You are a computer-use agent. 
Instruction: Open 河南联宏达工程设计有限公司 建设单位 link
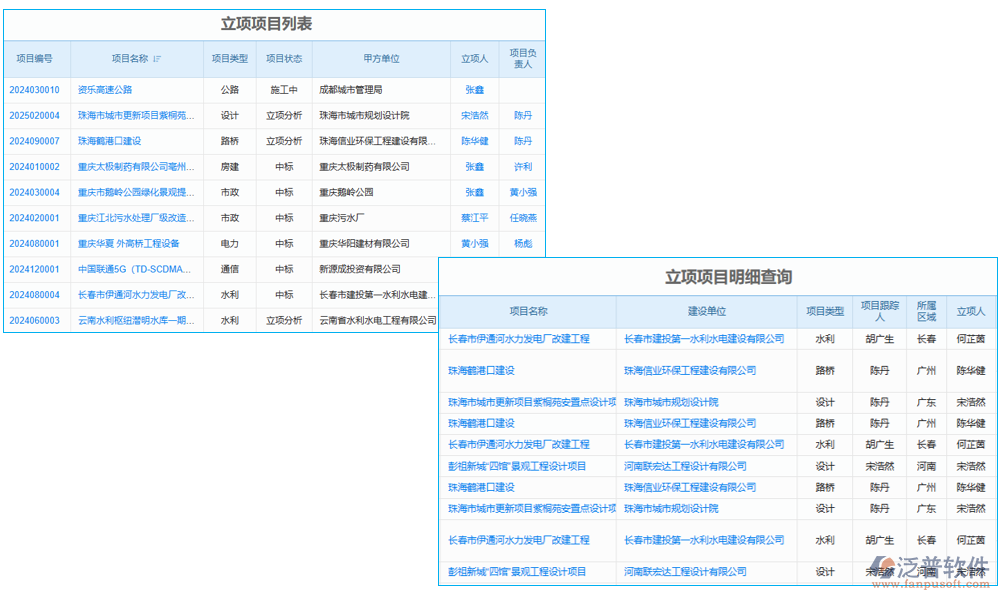(x=684, y=465)
